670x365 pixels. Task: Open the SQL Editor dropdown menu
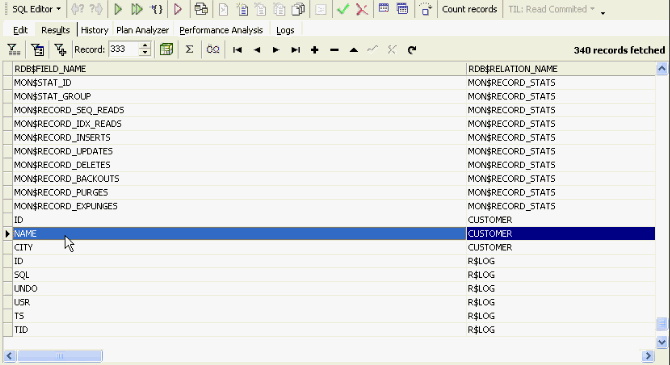(36, 9)
